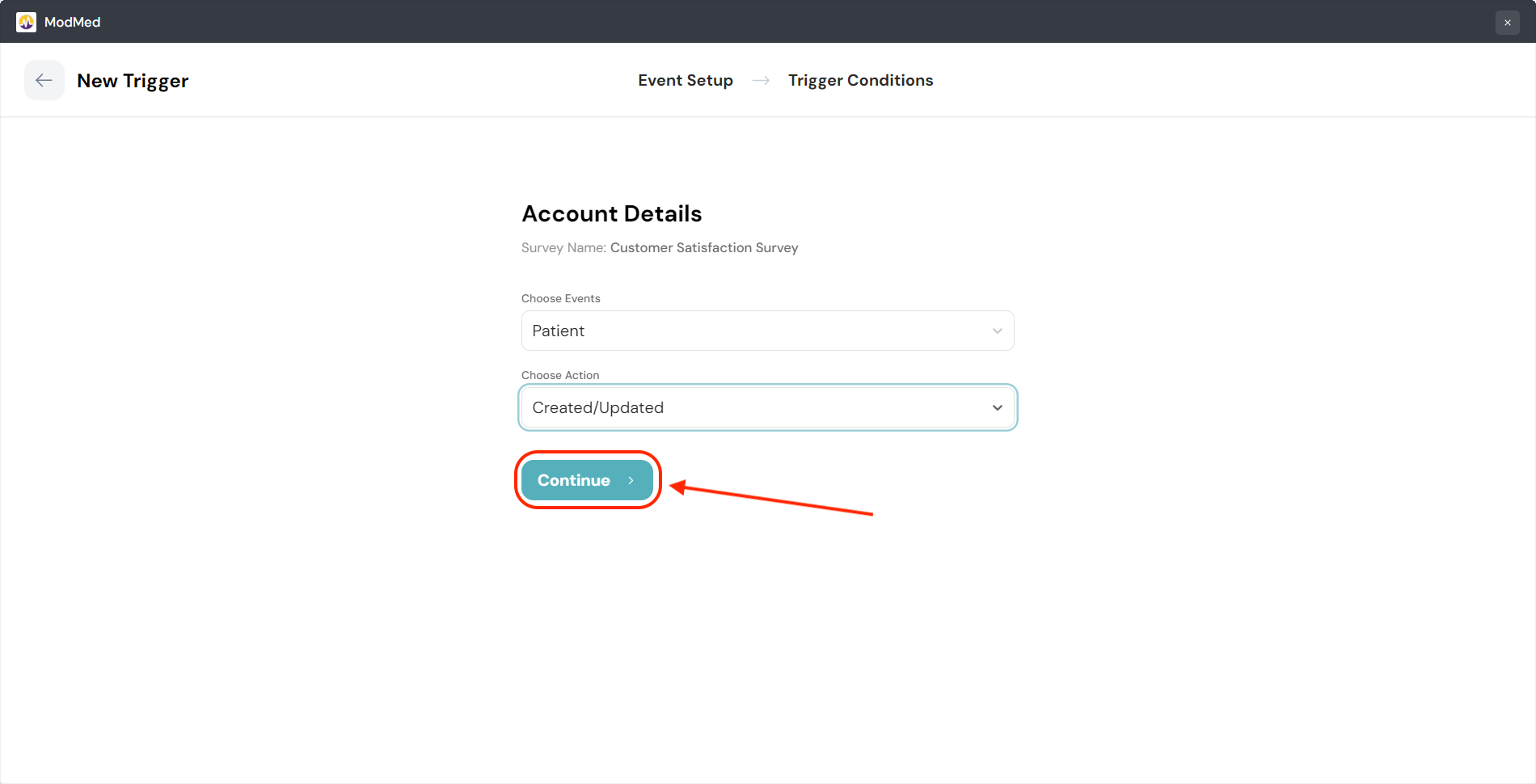Select the Customer Satisfaction Survey name text
Viewport: 1536px width, 784px height.
tap(703, 247)
